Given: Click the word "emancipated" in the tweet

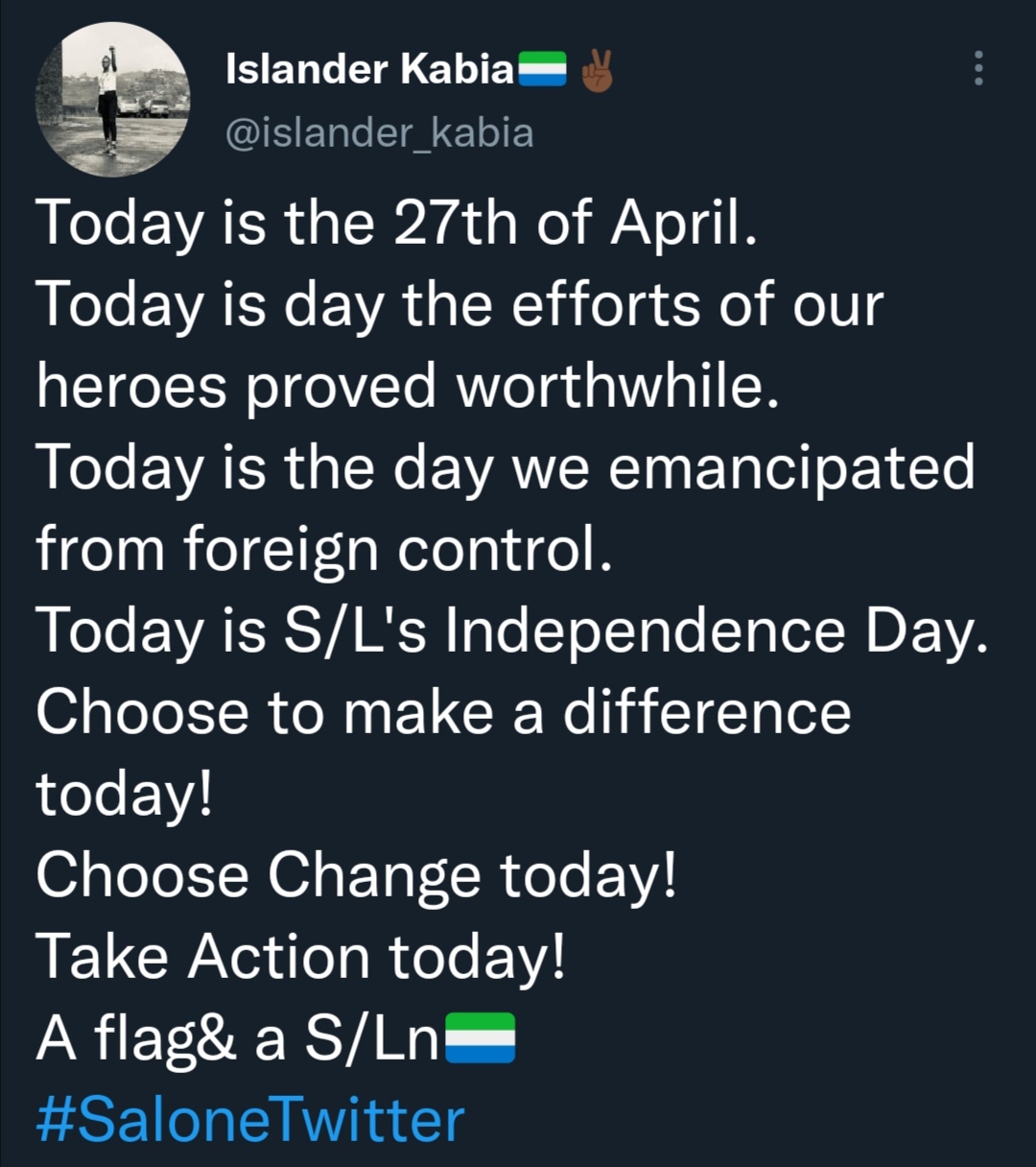Looking at the screenshot, I should click(791, 468).
